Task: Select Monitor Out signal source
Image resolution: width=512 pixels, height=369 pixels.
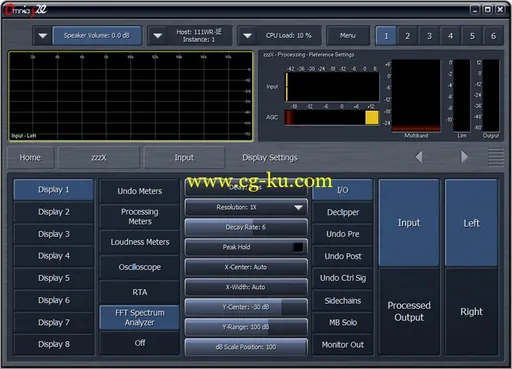Action: point(343,345)
